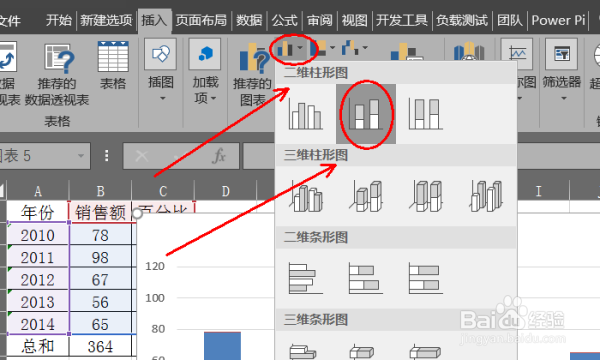
Task: Click the 总和 label cell
Action: pyautogui.click(x=38, y=347)
